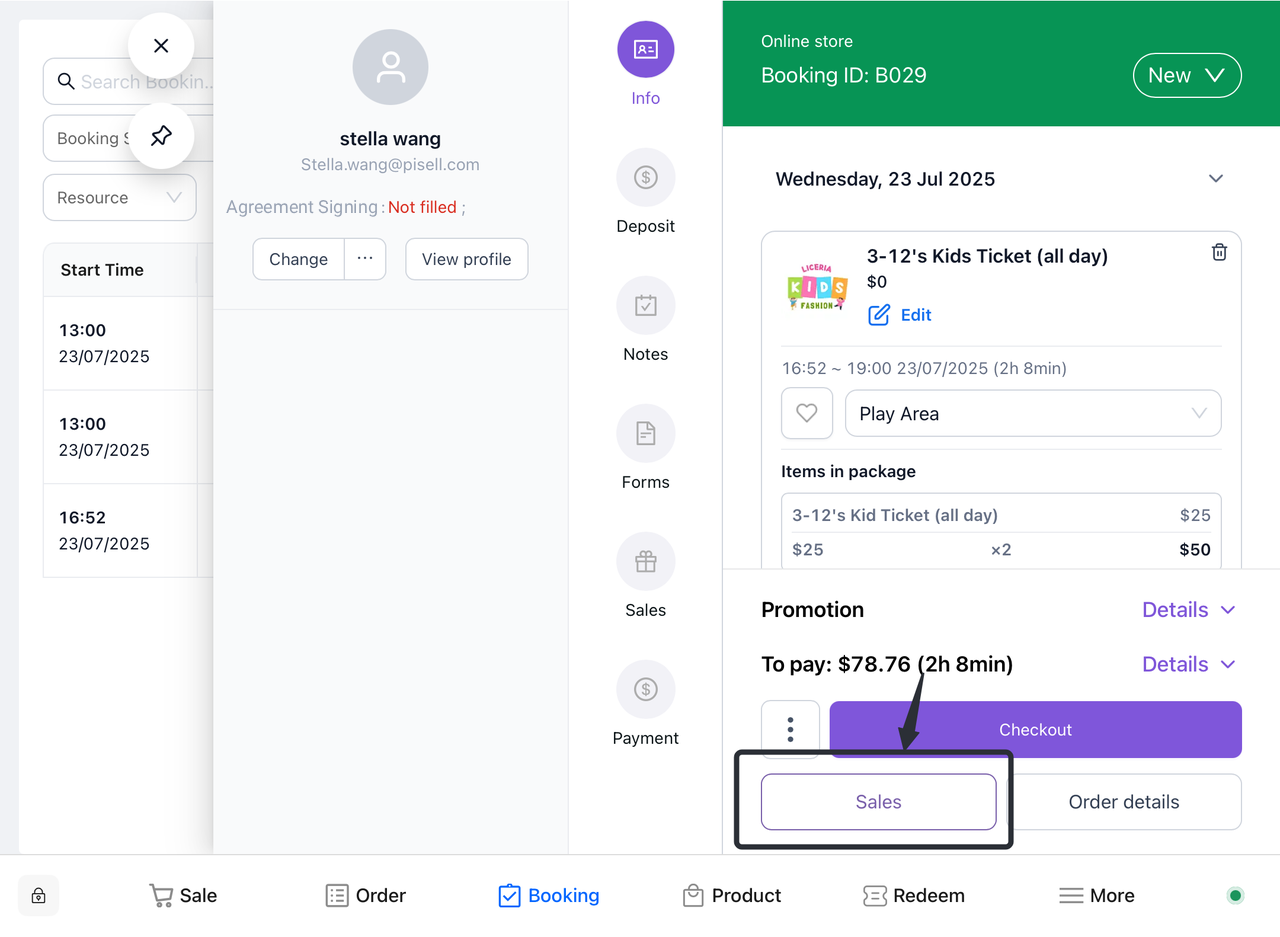This screenshot has height=937, width=1280.
Task: Delete the Kids Ticket with trash icon
Action: (x=1219, y=252)
